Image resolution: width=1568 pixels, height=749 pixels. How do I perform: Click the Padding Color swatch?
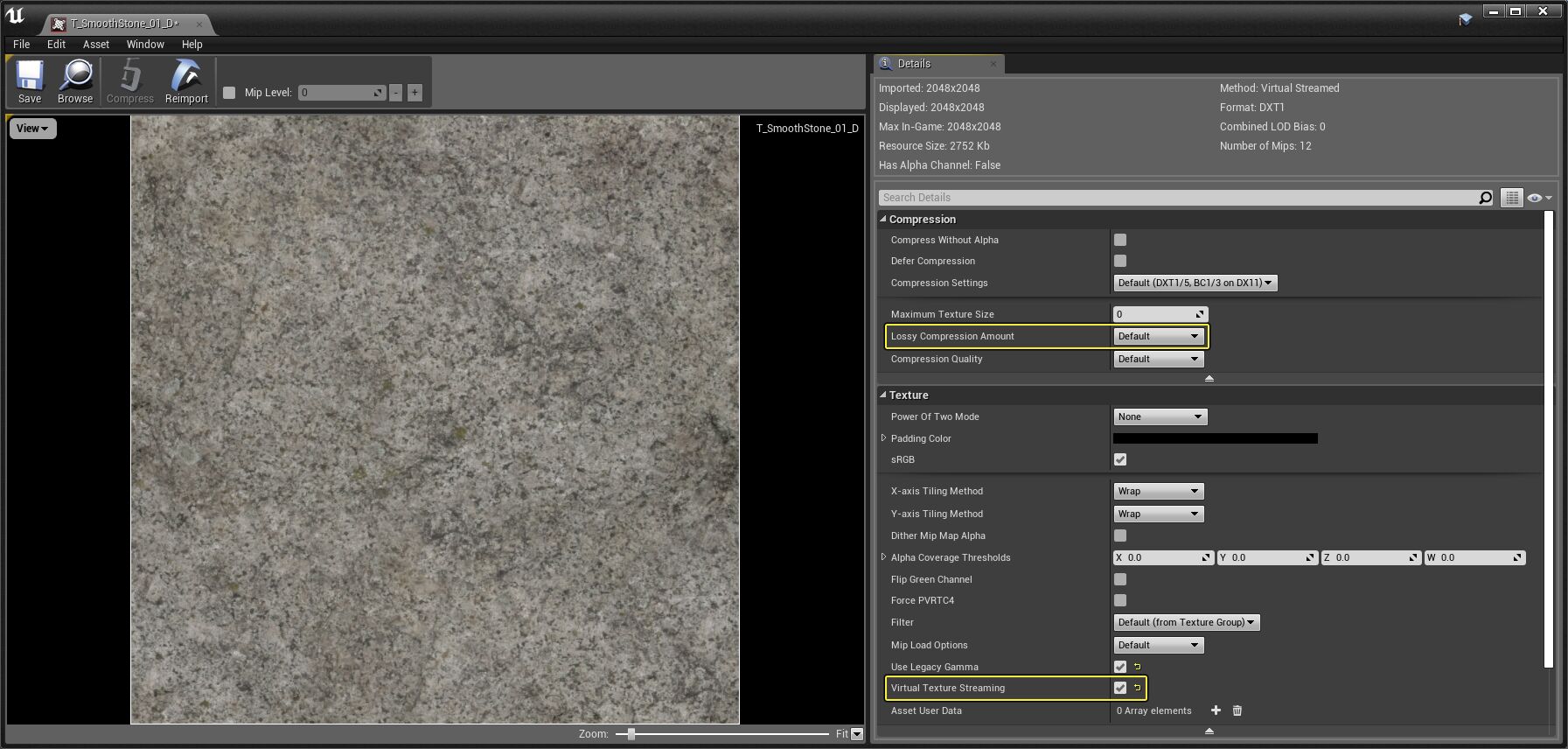(1215, 438)
